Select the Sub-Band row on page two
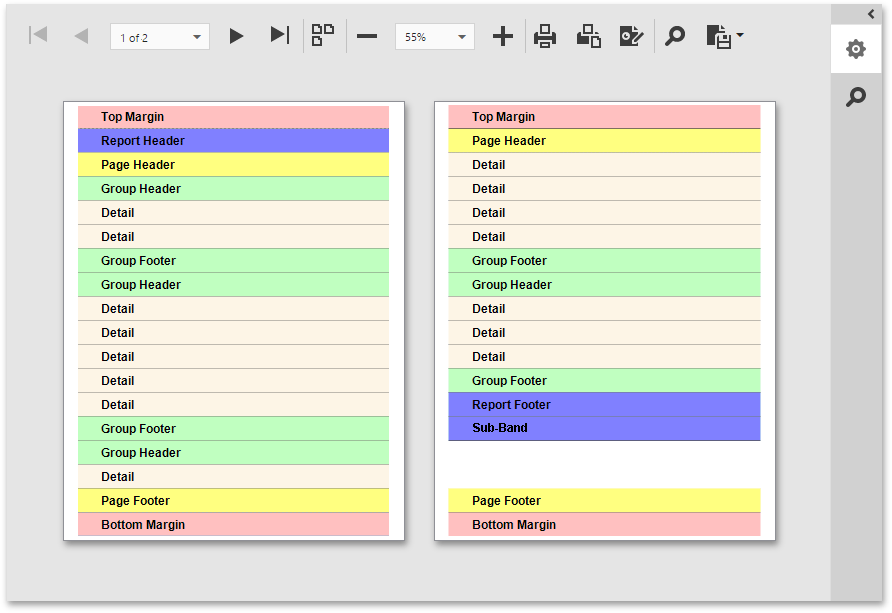The image size is (892, 613). [x=604, y=428]
